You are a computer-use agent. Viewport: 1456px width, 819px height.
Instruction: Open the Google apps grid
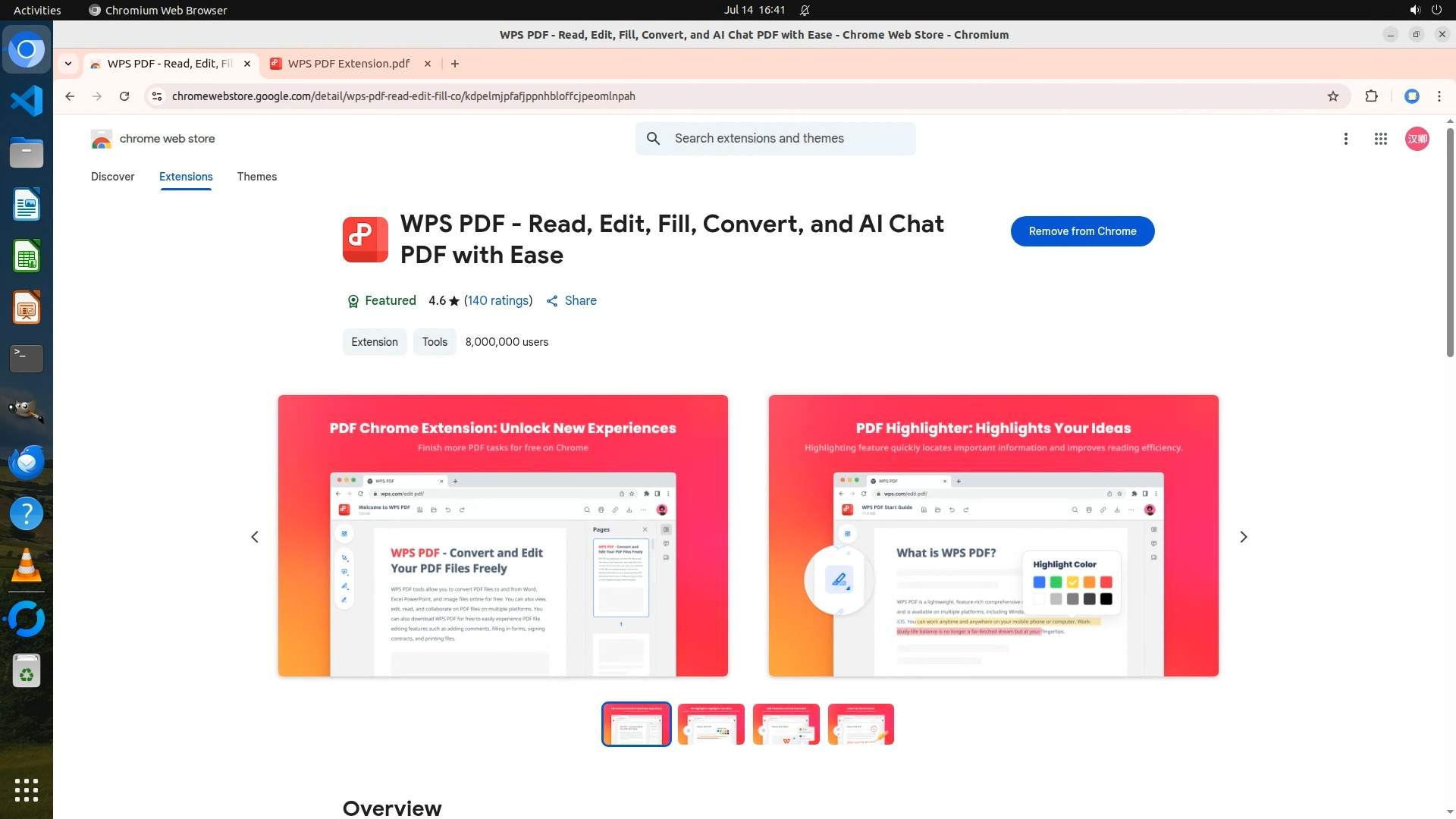pos(1381,139)
